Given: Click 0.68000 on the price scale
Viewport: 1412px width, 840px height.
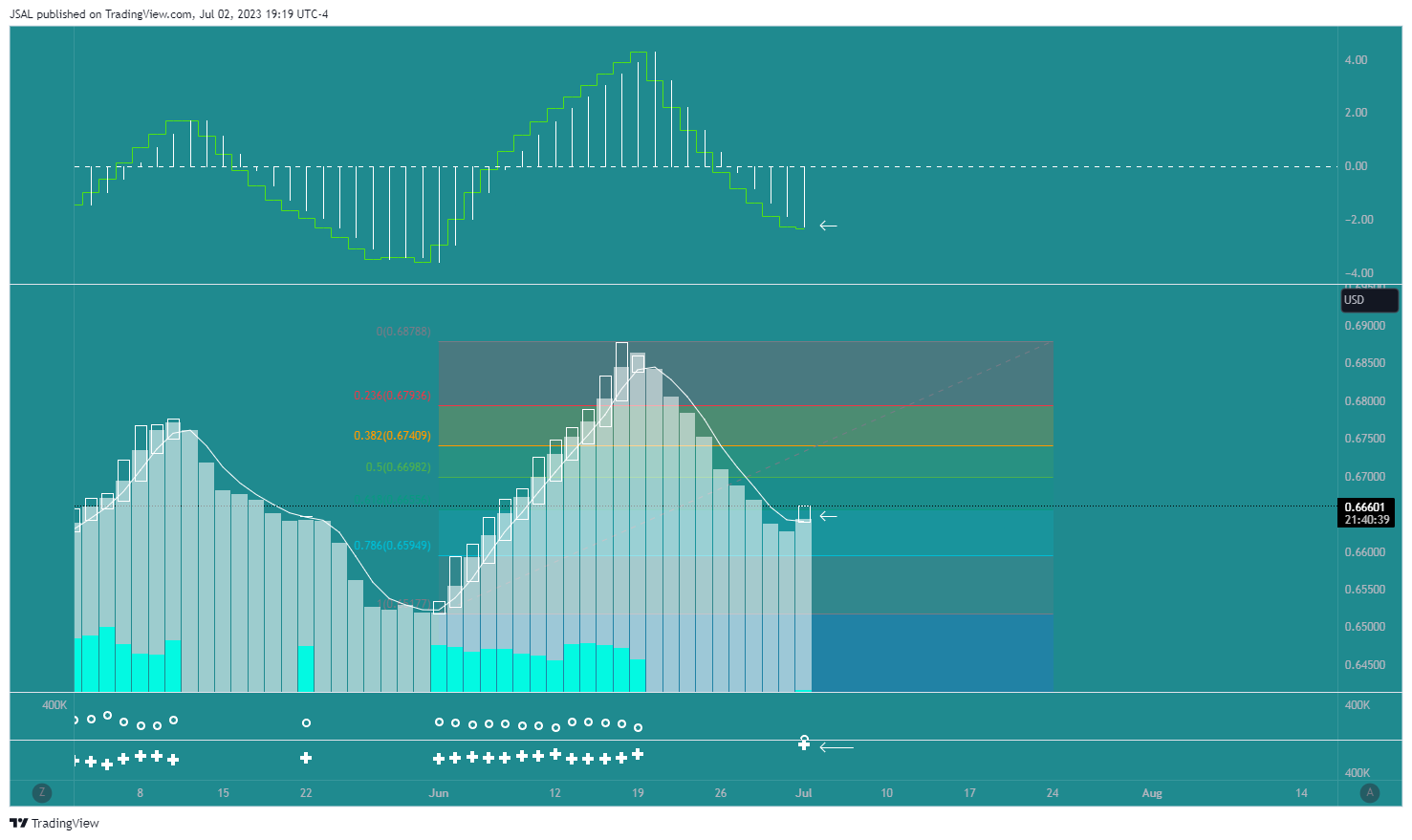Looking at the screenshot, I should 1365,401.
